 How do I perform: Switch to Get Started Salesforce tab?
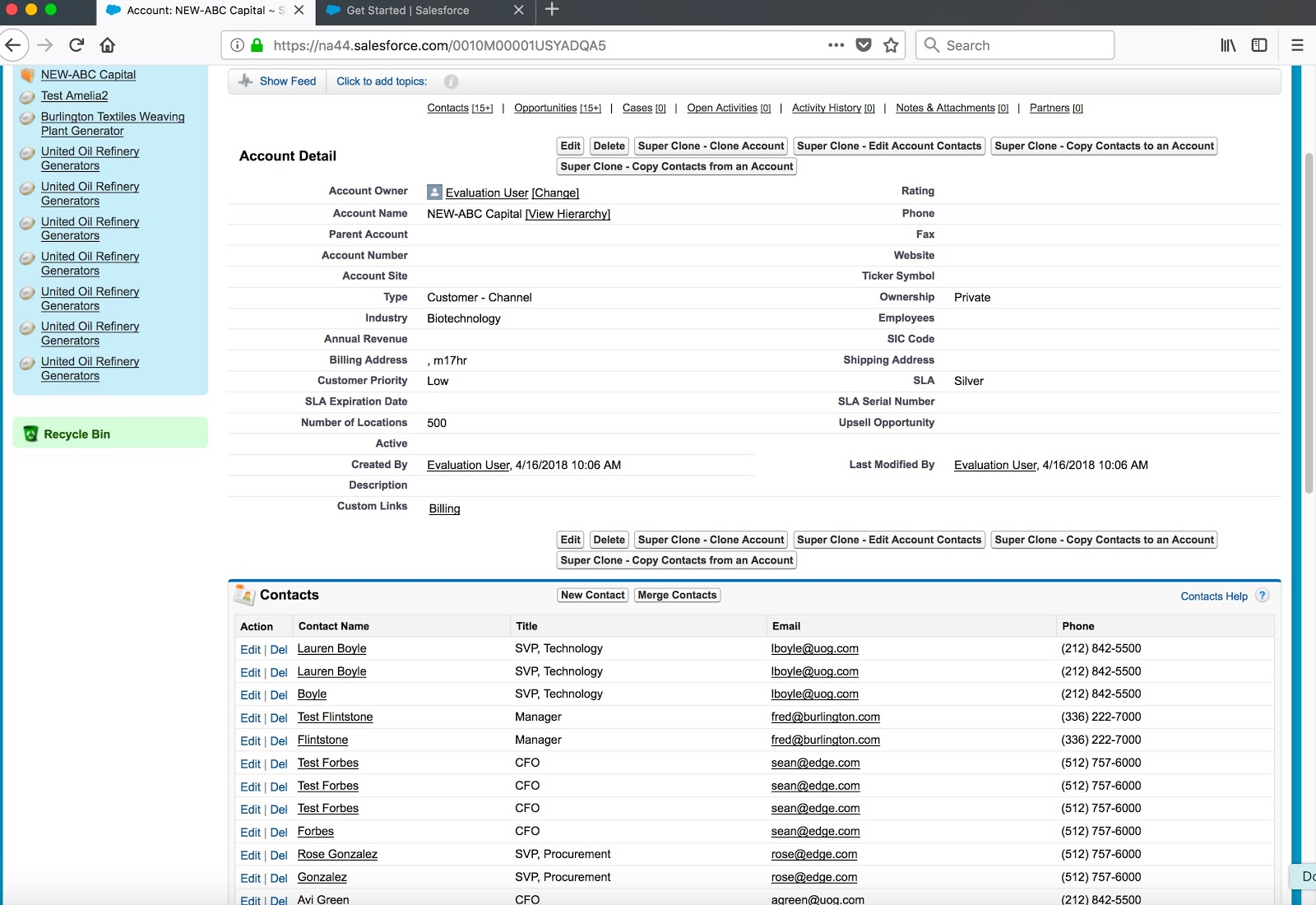click(408, 11)
